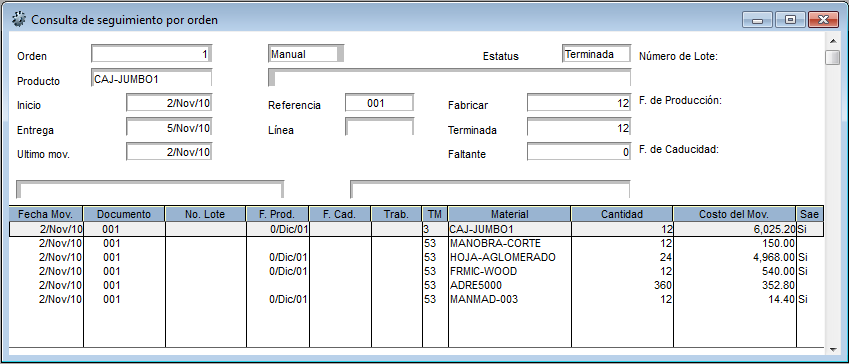Select the ADRE5000 material row
The width and height of the screenshot is (849, 364).
[416, 285]
